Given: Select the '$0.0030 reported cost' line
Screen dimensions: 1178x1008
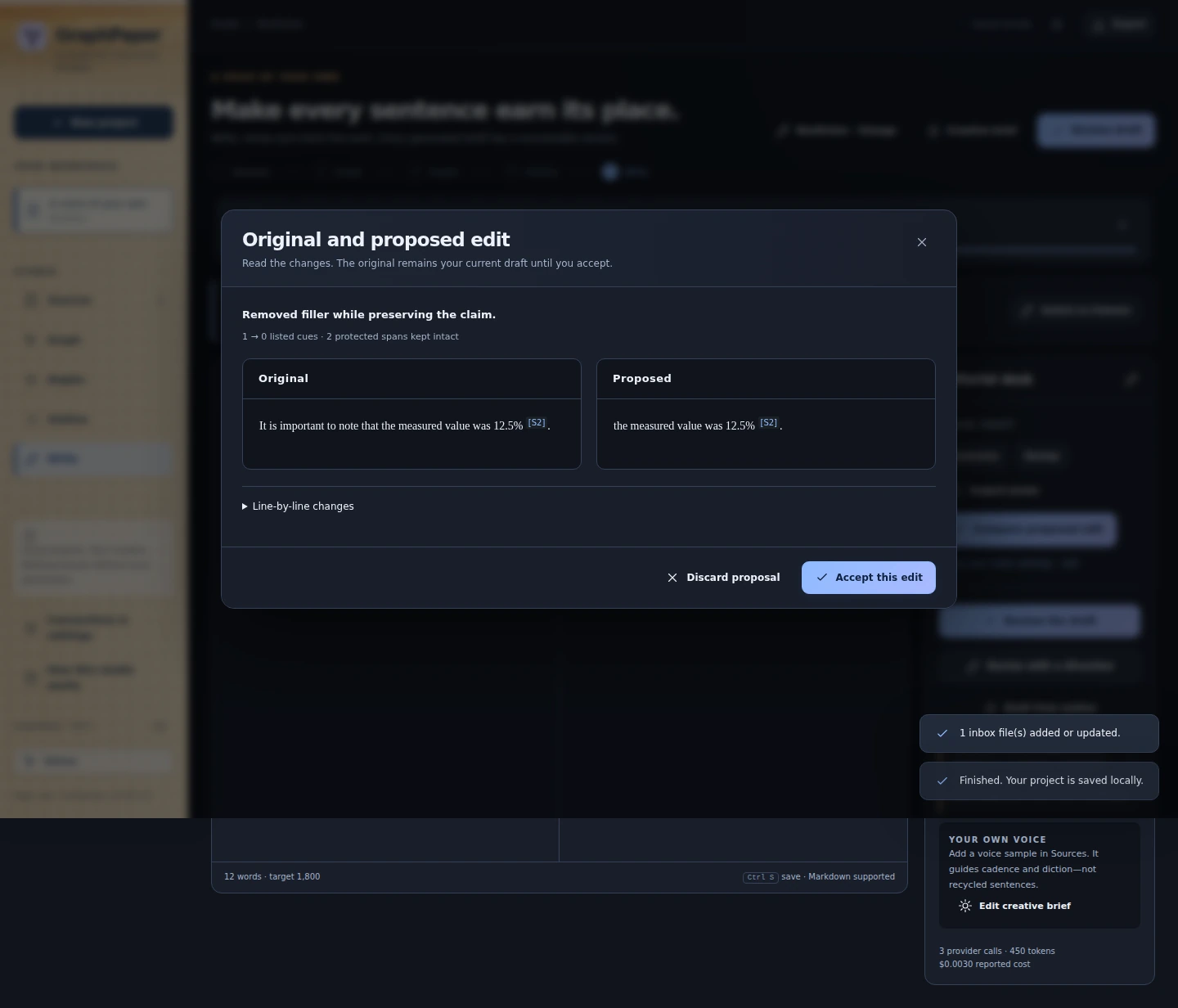Looking at the screenshot, I should coord(985,964).
